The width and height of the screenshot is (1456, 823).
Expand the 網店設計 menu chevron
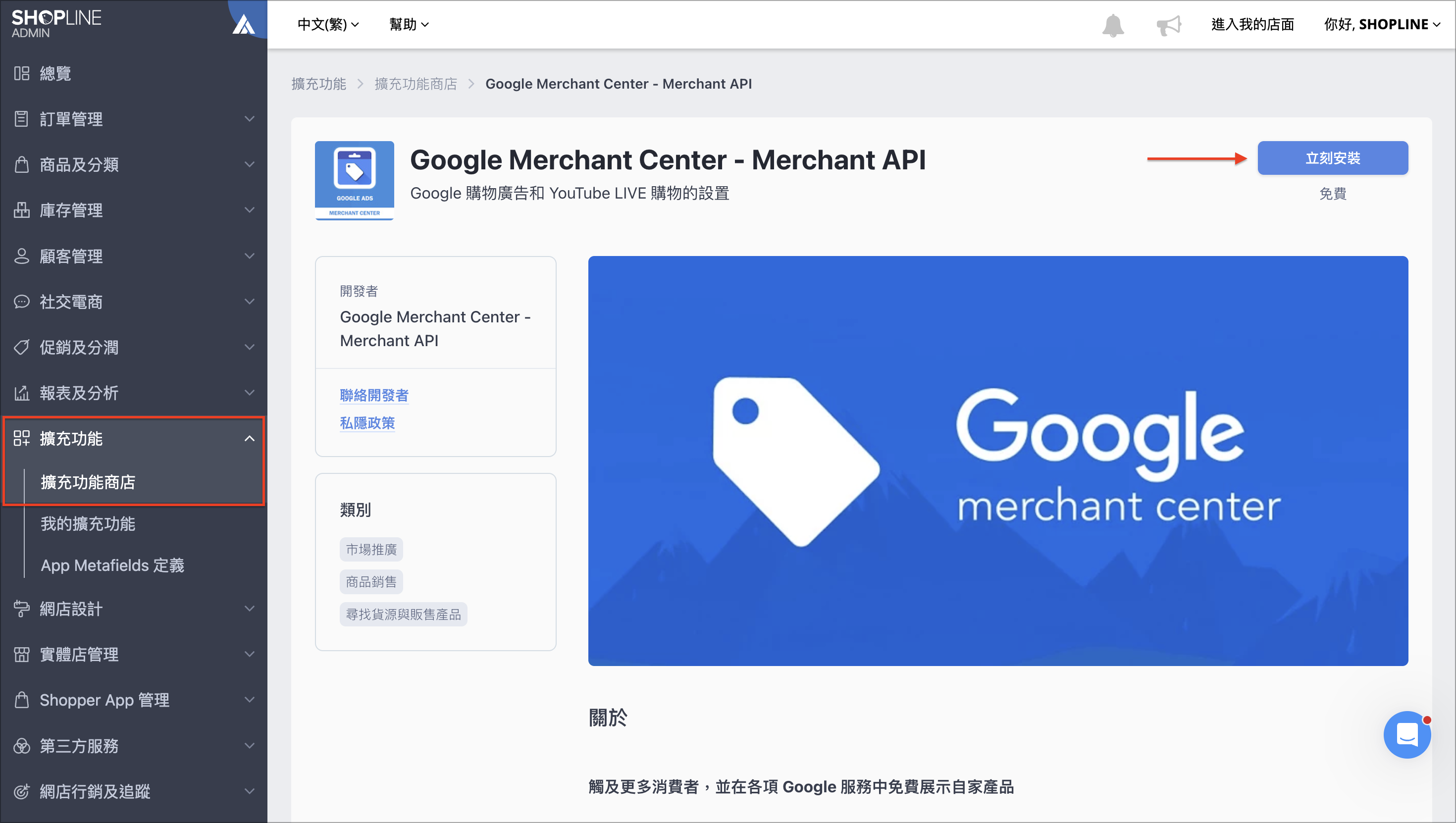coord(249,609)
